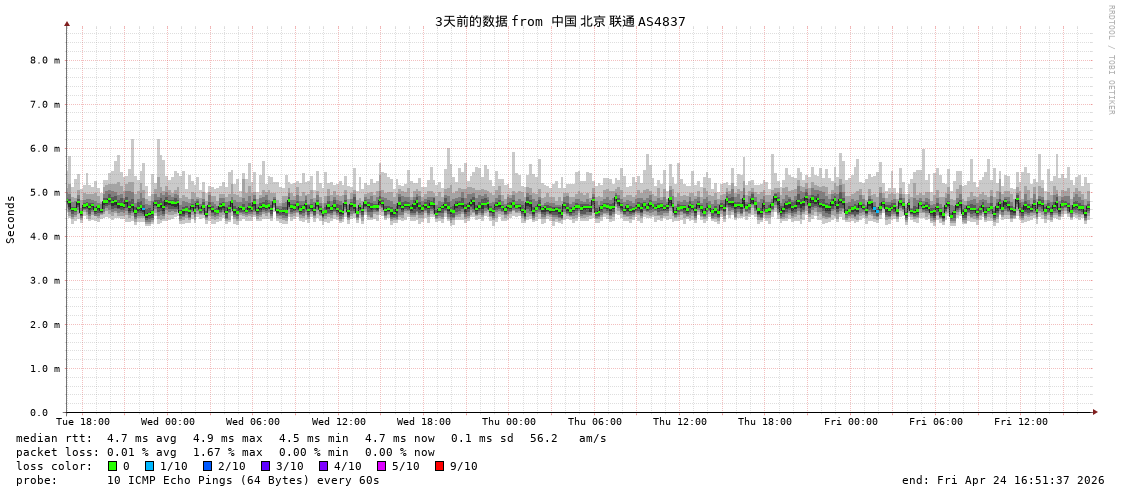Click the blue 2/10 loss swatch
This screenshot has width=1121, height=494.
[x=207, y=466]
